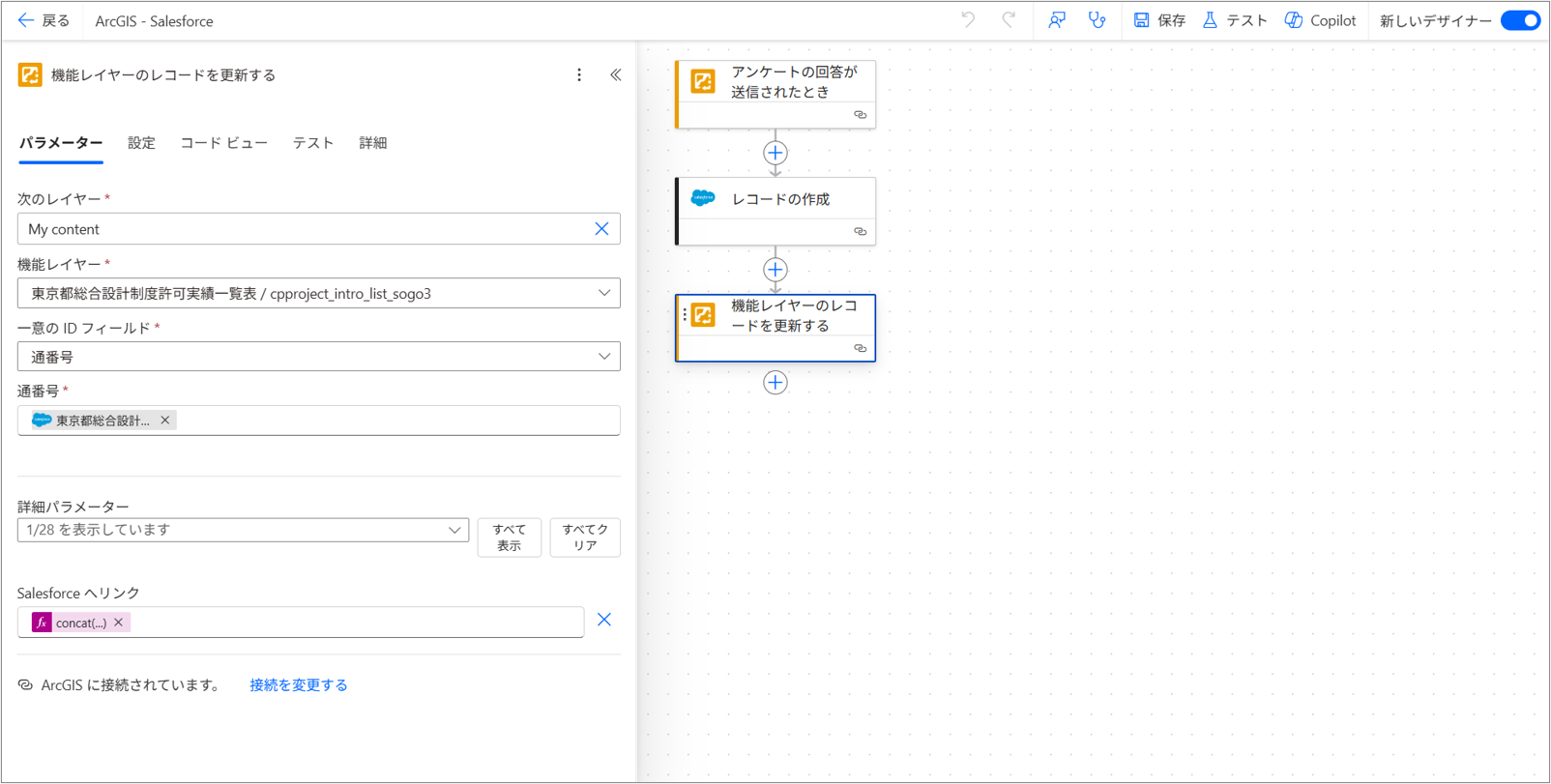Click the ArcGIS icon on 機能レイヤーのレコードを更新する card
Viewport: 1551px width, 784px height.
pyautogui.click(x=703, y=315)
